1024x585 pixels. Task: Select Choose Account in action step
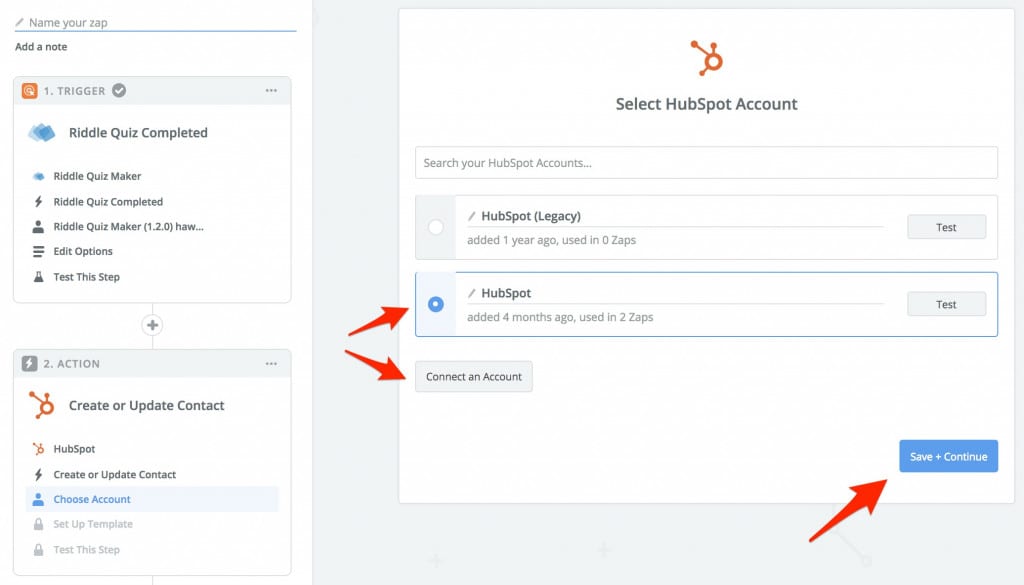tap(152, 499)
